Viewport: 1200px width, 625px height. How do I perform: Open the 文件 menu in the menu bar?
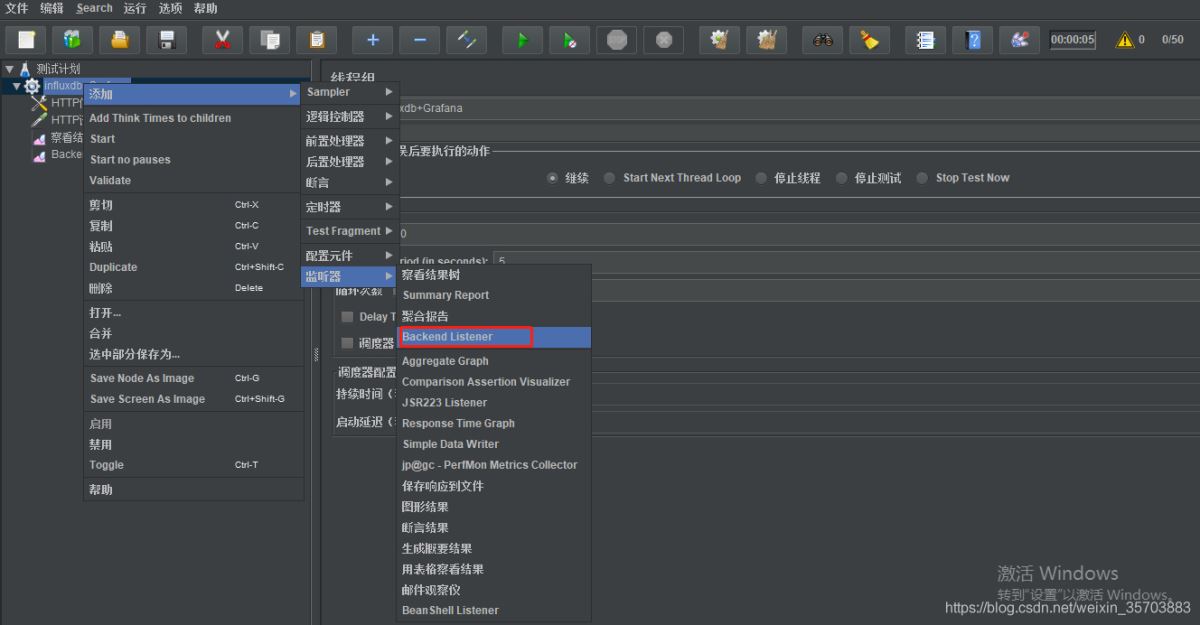[x=17, y=8]
